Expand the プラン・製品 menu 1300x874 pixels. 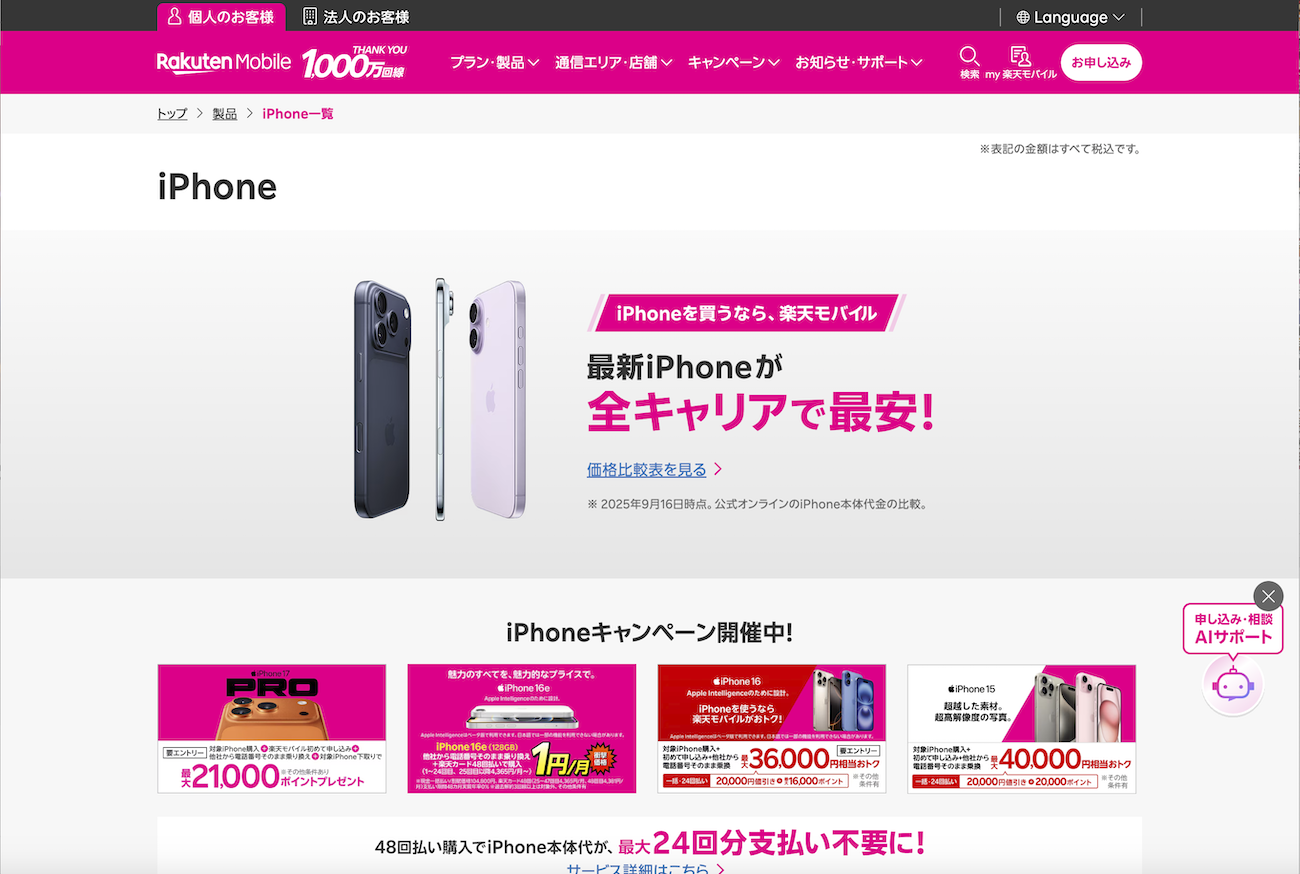[494, 62]
